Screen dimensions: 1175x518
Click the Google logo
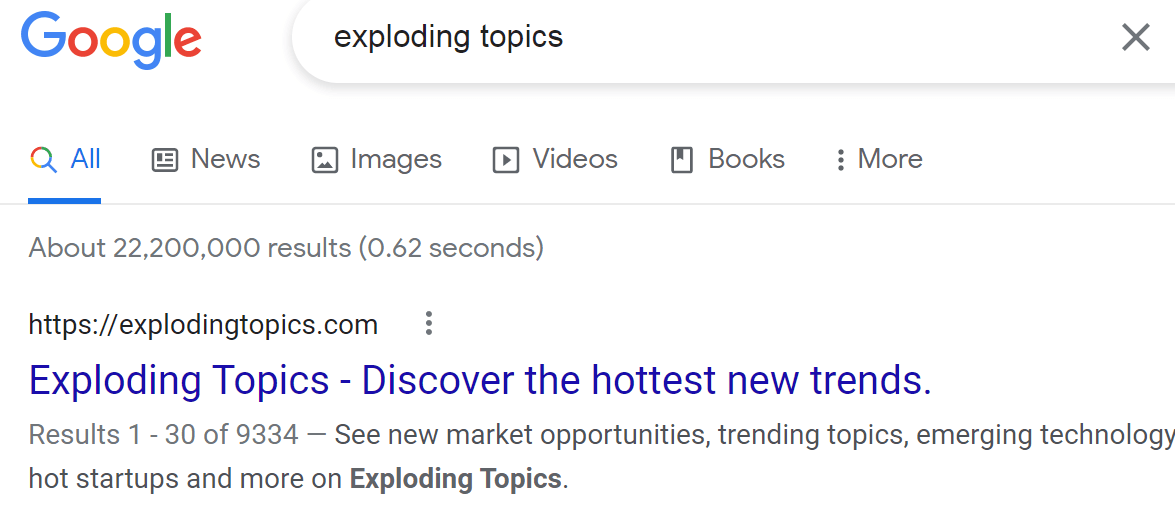tap(111, 40)
